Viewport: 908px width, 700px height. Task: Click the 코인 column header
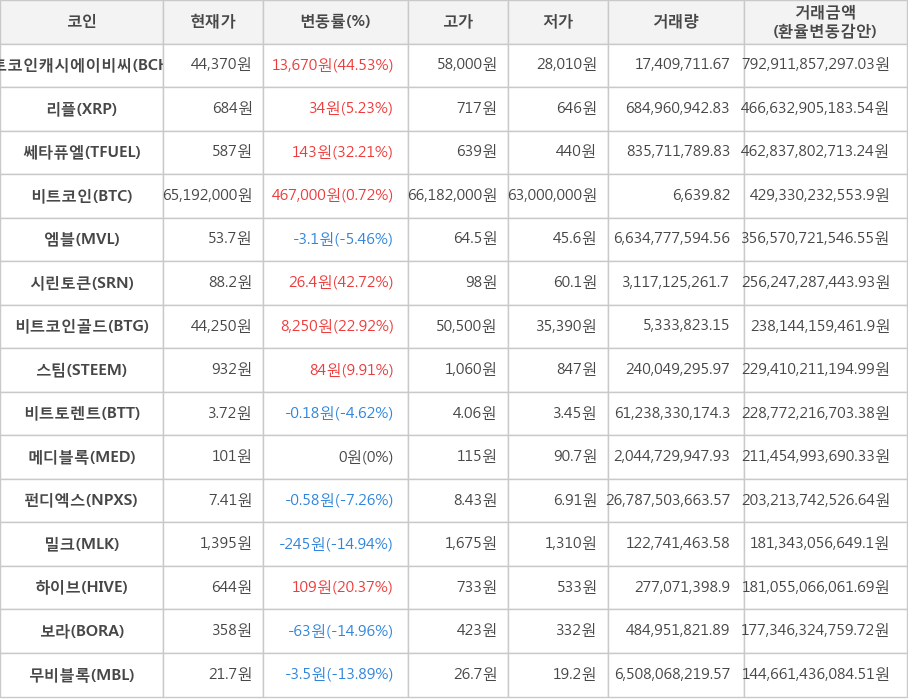tap(81, 21)
